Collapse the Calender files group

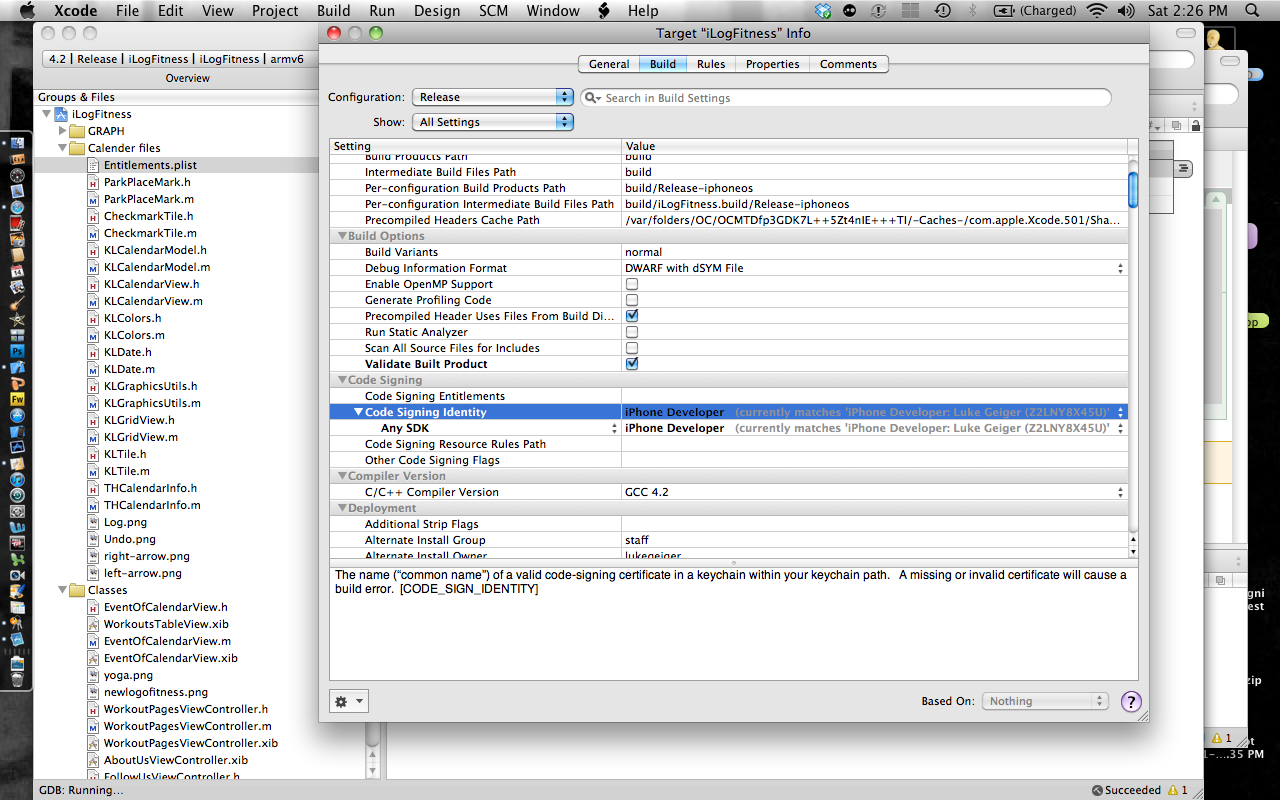click(x=62, y=148)
